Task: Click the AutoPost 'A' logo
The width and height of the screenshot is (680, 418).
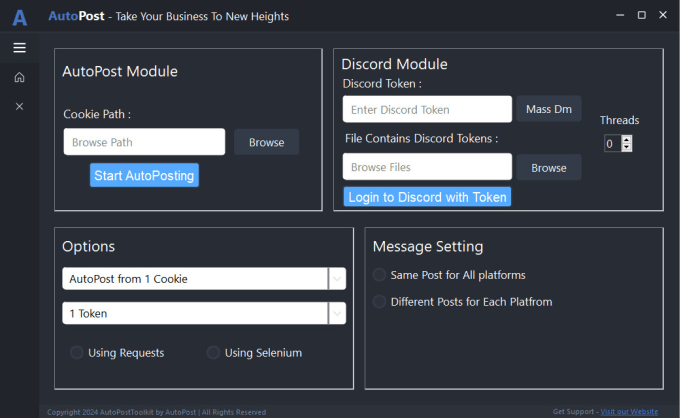Action: point(20,17)
